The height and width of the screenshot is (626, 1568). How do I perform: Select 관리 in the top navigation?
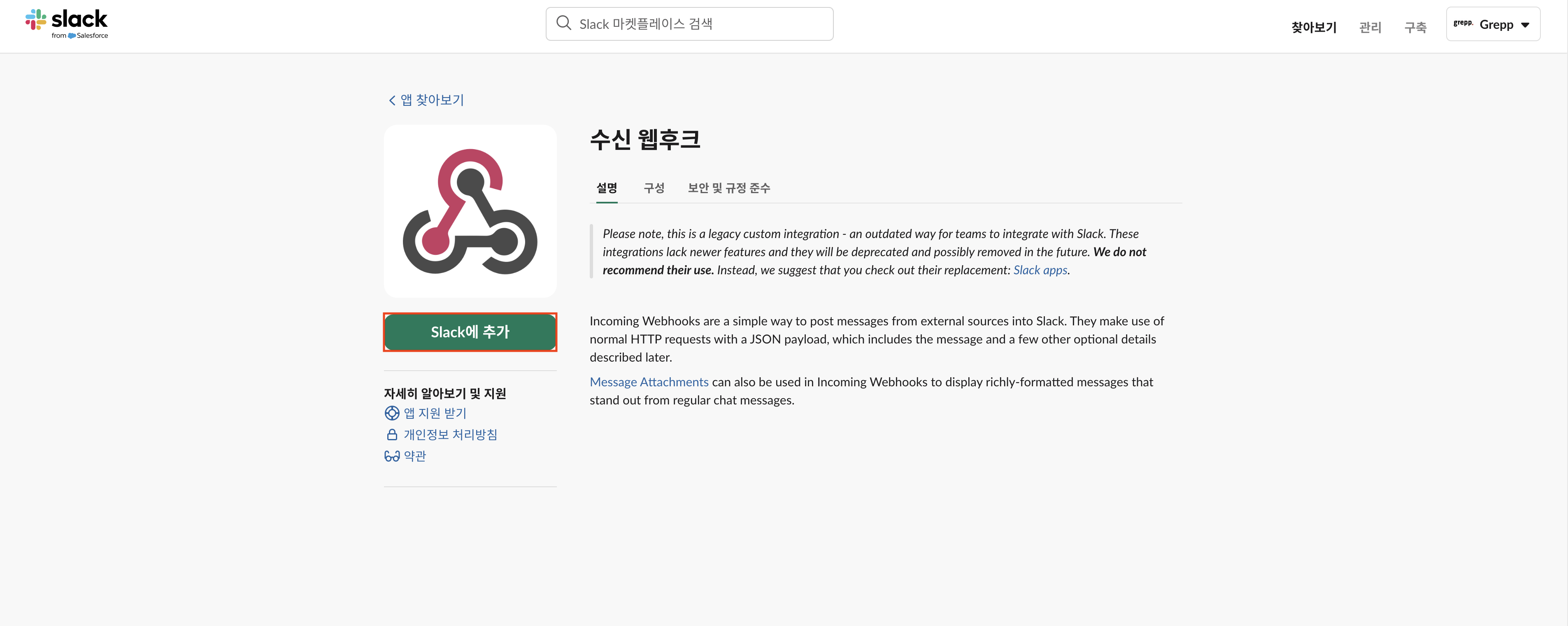tap(1370, 27)
